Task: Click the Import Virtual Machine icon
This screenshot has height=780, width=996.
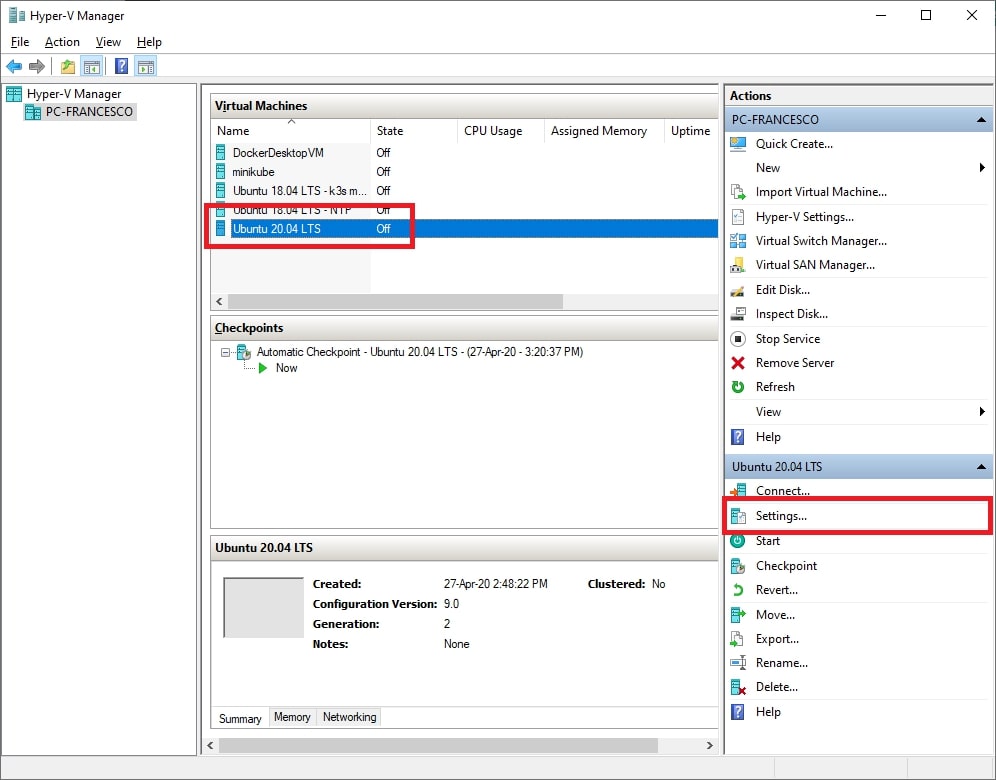Action: (738, 192)
